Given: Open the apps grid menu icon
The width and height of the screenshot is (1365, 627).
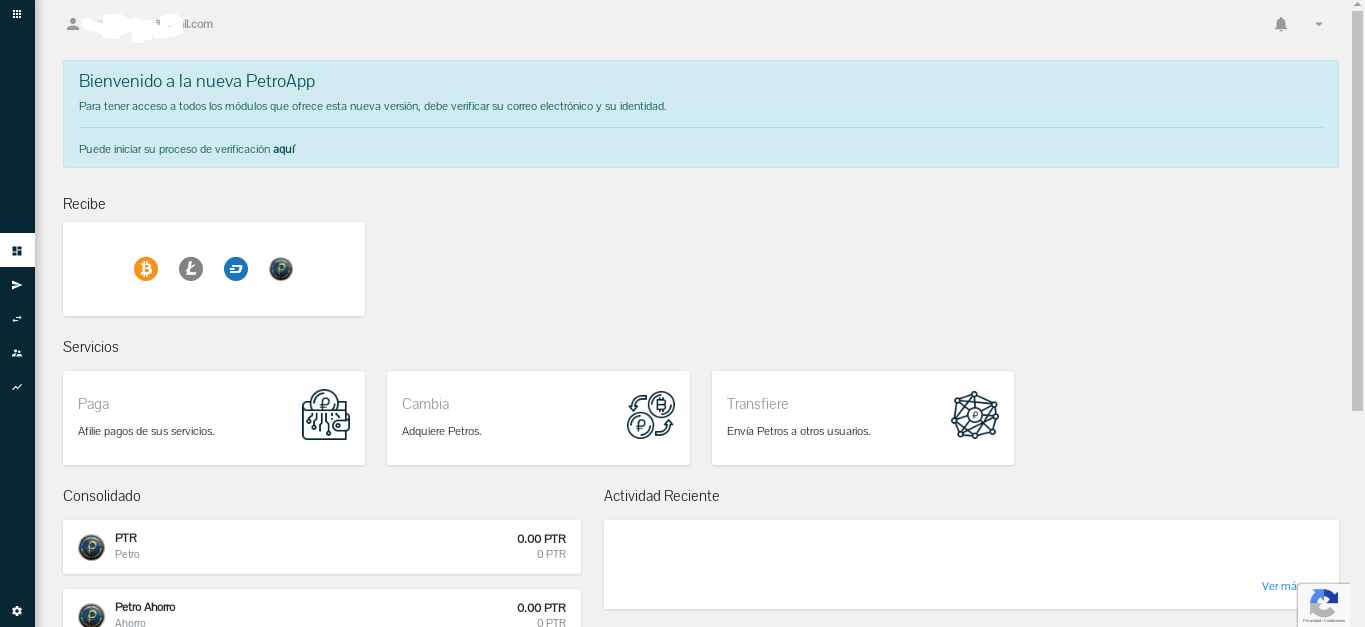Looking at the screenshot, I should click(17, 14).
